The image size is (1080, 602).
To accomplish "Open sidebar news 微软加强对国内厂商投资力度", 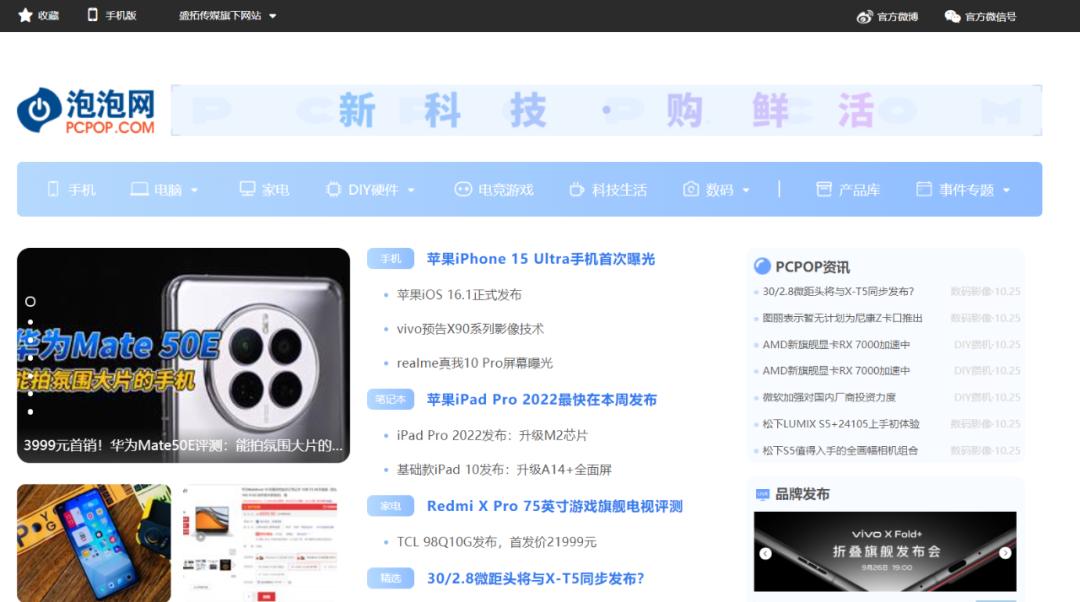I will [829, 397].
